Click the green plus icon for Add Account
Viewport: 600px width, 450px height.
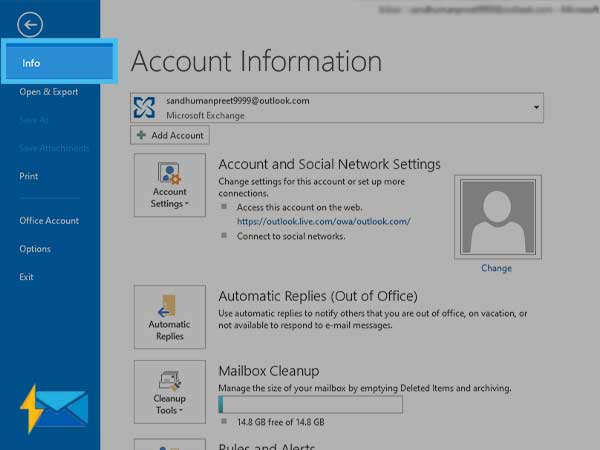tap(141, 135)
